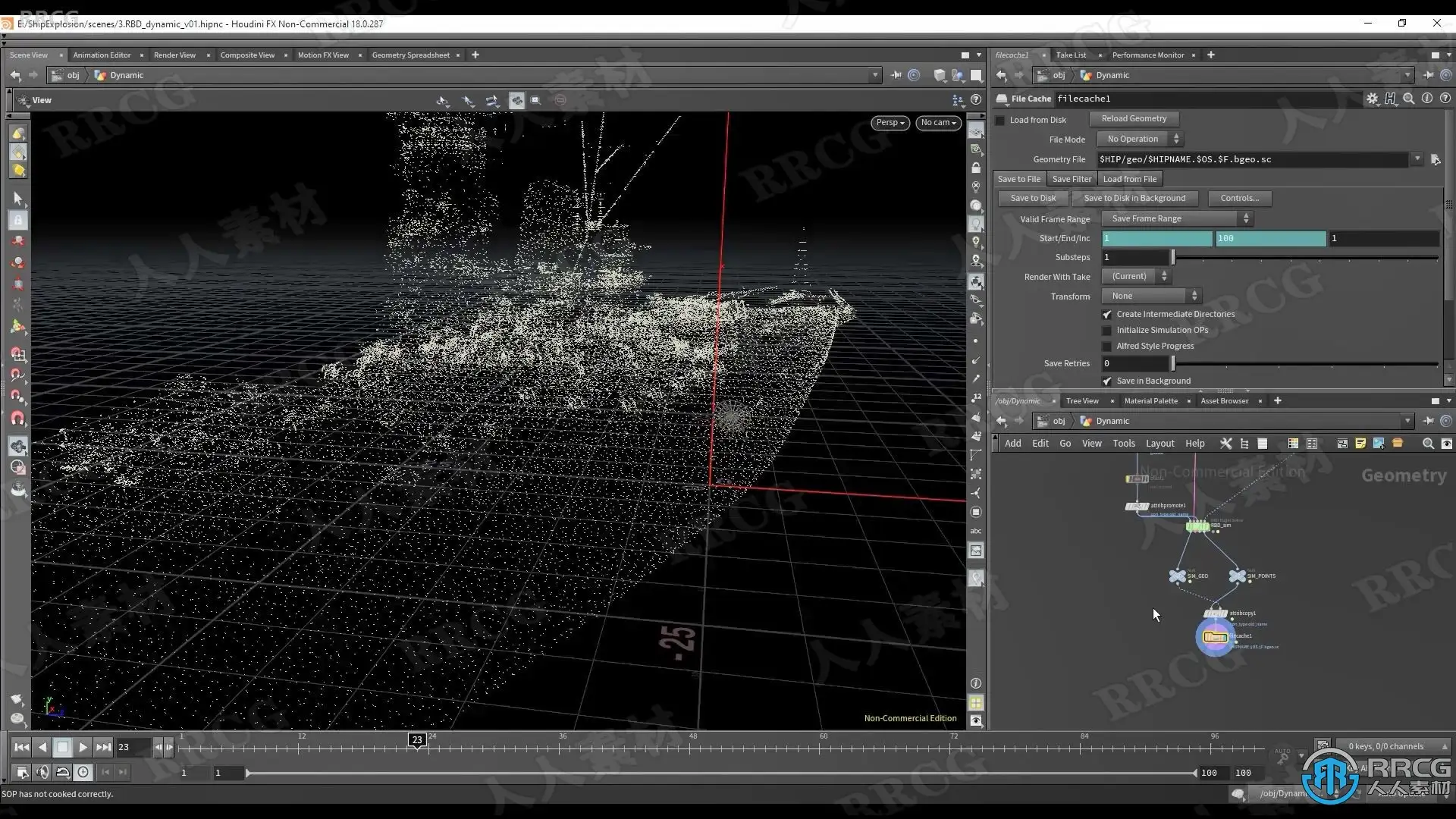This screenshot has height=819, width=1456.
Task: Click the RBD_sim node icon
Action: click(x=1197, y=526)
